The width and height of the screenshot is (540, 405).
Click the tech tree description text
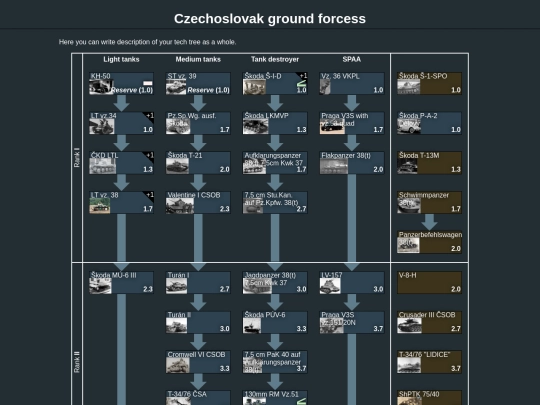click(147, 42)
